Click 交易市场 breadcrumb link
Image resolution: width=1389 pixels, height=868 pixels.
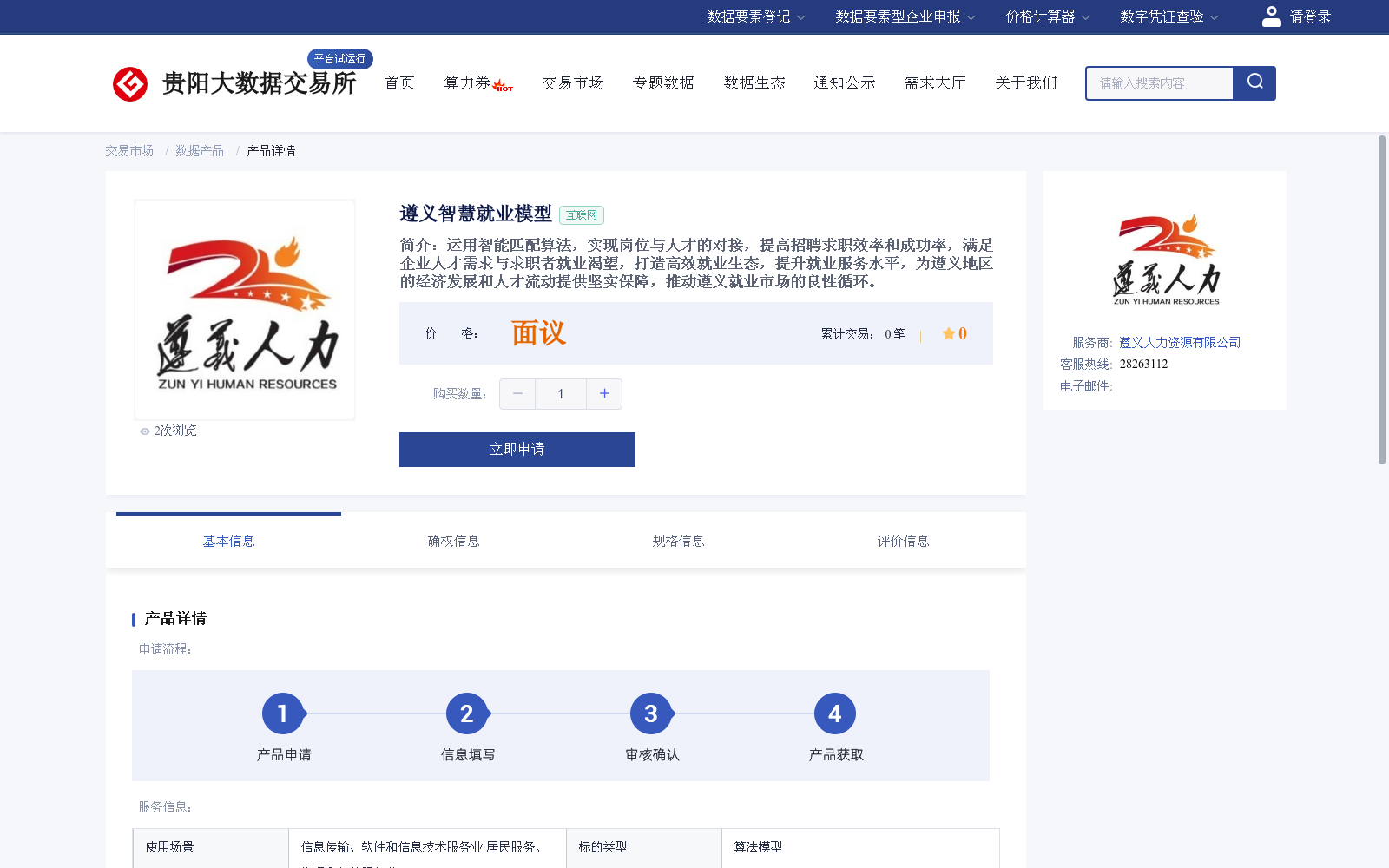point(129,151)
